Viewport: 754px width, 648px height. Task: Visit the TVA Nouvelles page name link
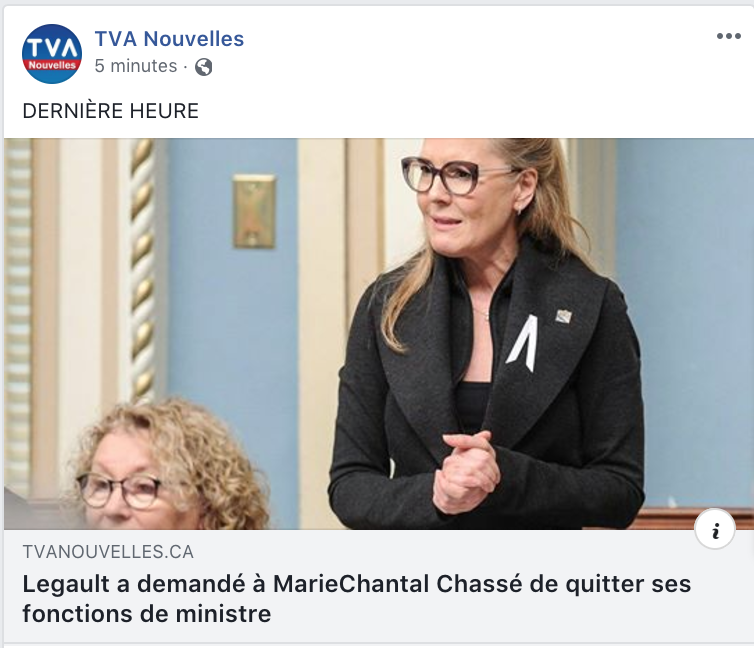[x=169, y=39]
